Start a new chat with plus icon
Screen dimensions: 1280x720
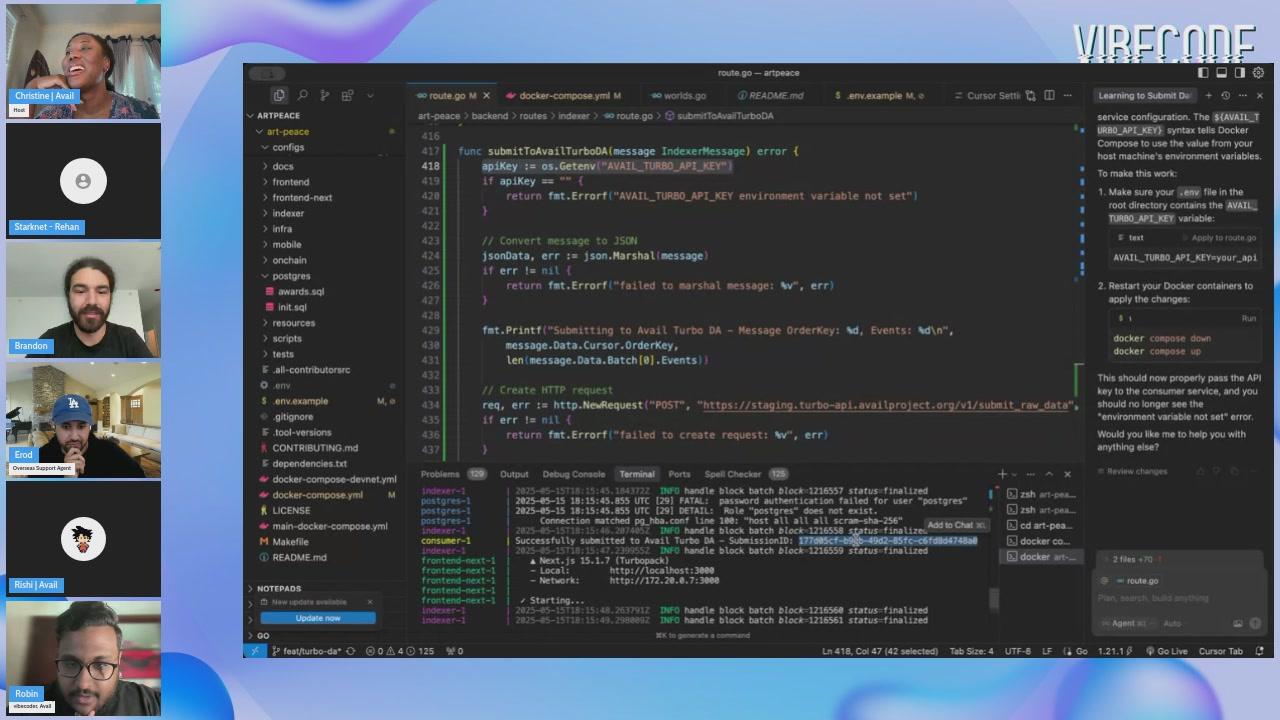coord(1208,96)
